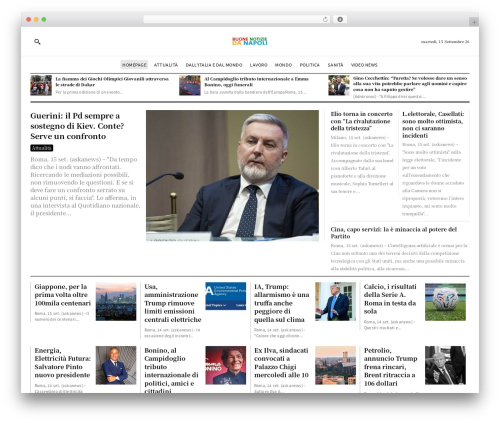Open Dall'Italia e dal Mondo section
Image resolution: width=500 pixels, height=423 pixels.
coord(214,65)
